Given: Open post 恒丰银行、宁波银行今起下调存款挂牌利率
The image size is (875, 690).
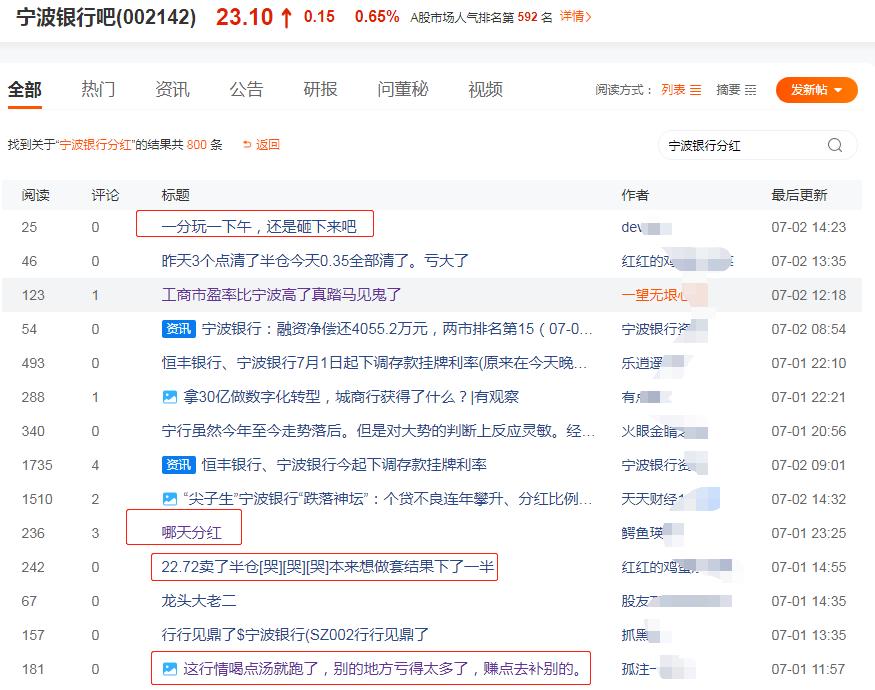Looking at the screenshot, I should (x=344, y=465).
